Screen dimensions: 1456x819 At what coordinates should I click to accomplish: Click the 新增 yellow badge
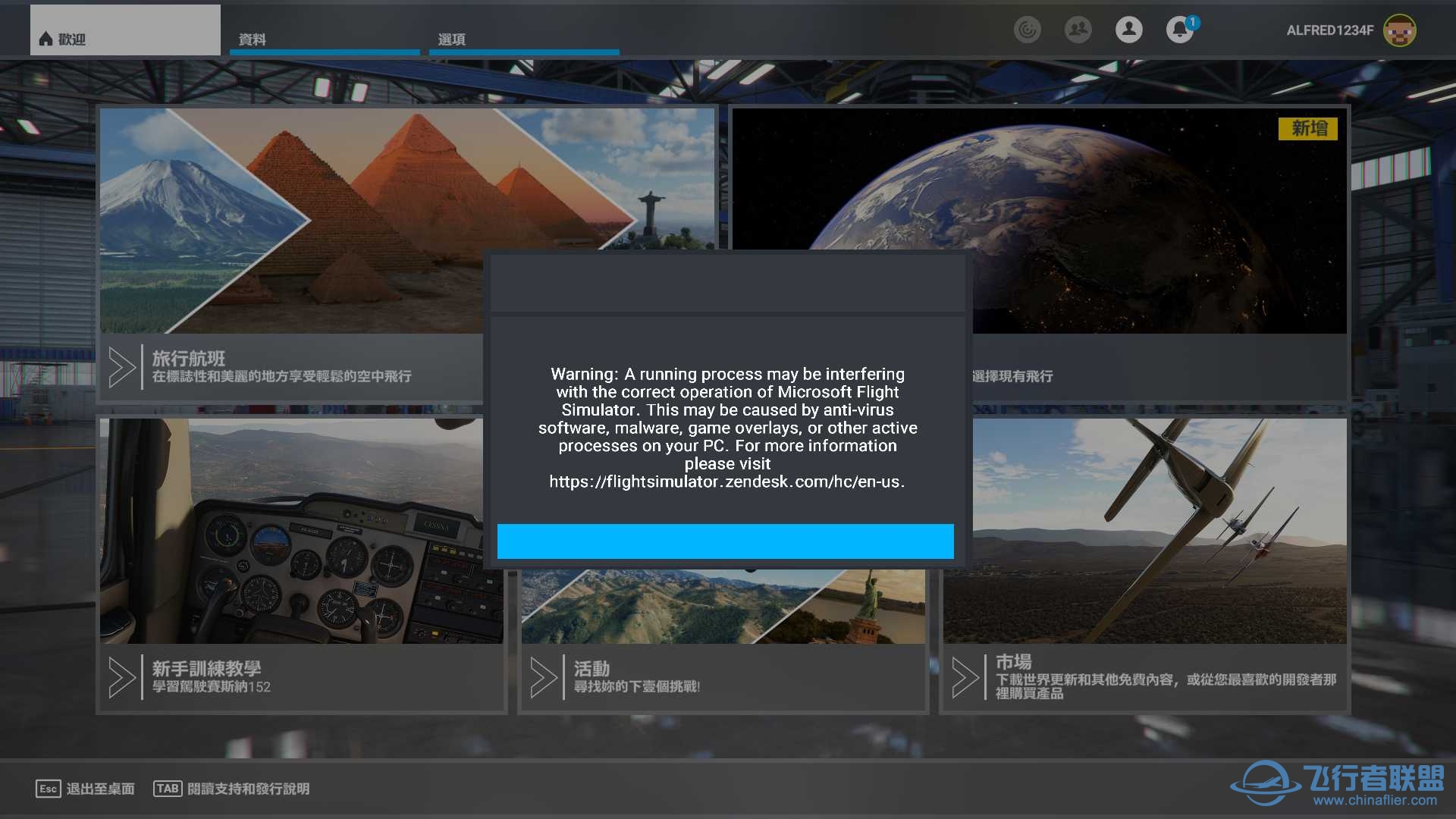click(x=1309, y=128)
